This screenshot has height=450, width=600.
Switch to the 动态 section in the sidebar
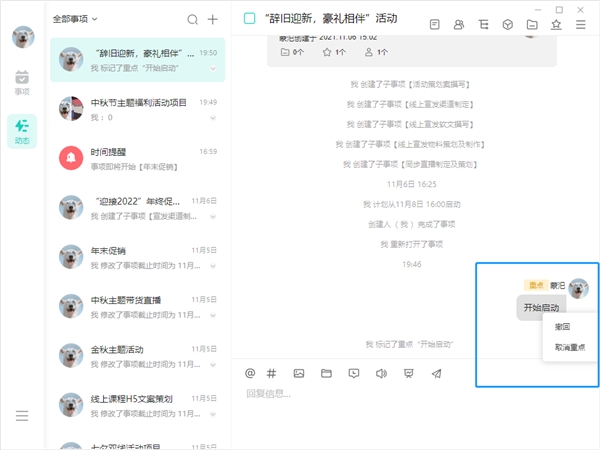tap(22, 131)
